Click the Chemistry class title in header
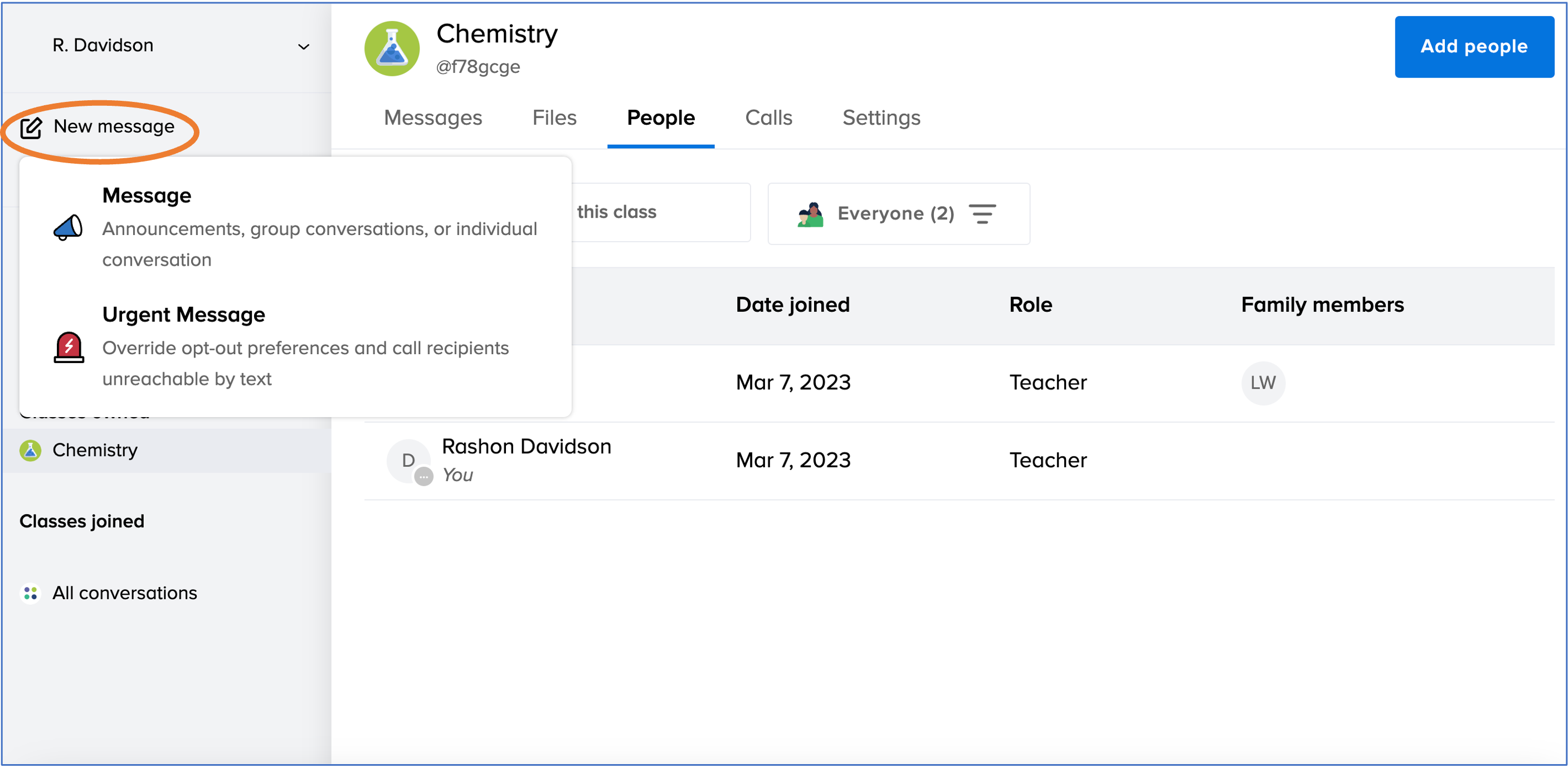1568x768 pixels. pyautogui.click(x=496, y=33)
